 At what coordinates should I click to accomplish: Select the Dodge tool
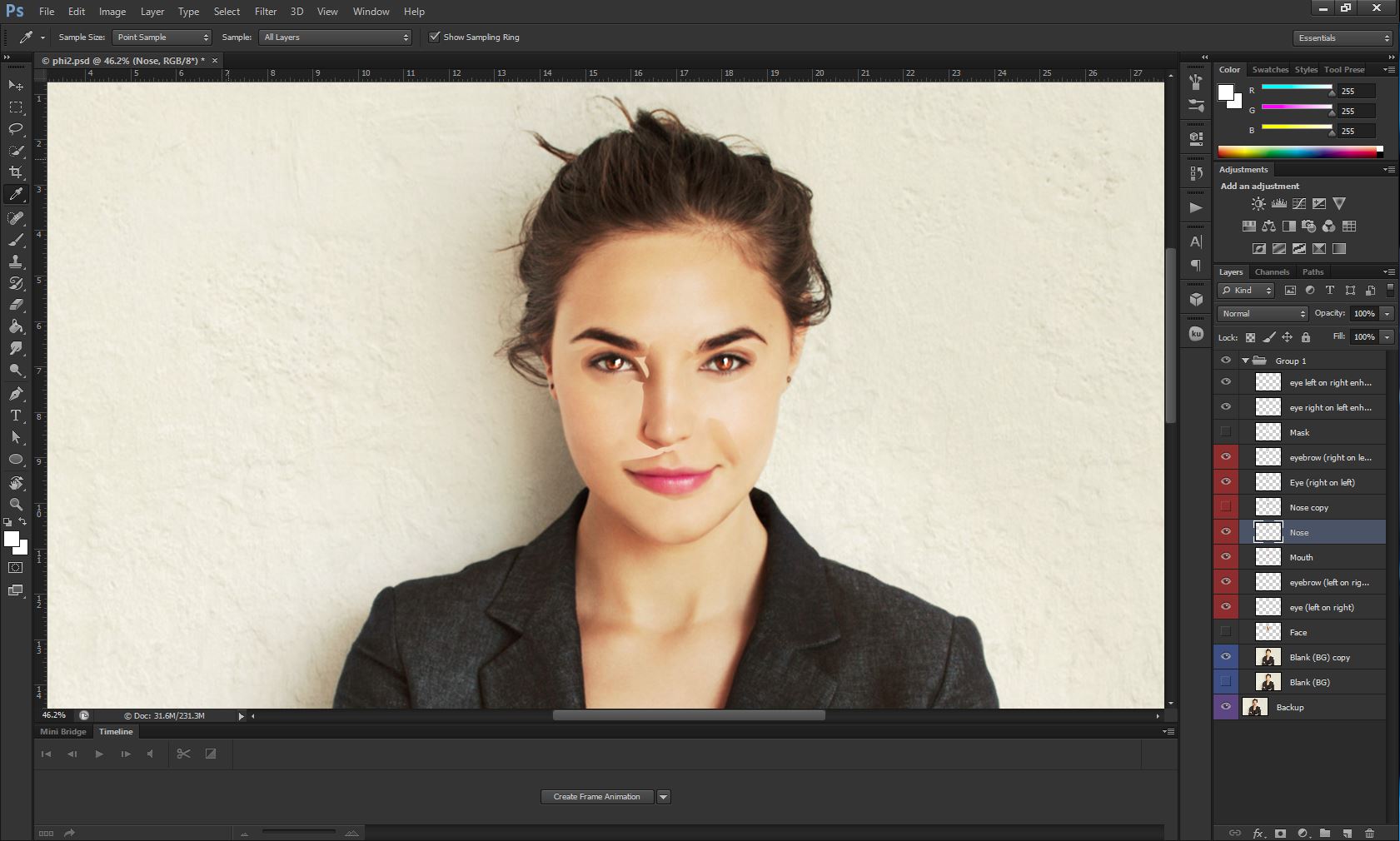[x=16, y=370]
